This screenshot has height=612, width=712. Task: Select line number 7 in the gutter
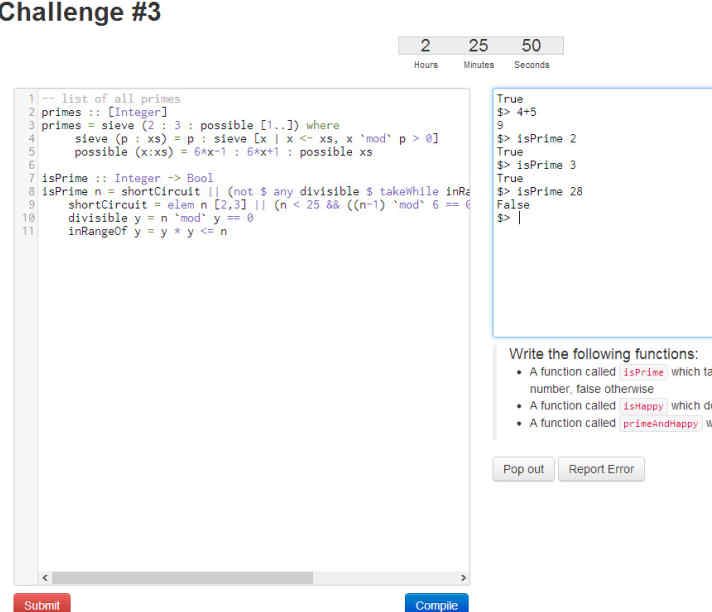tap(31, 178)
